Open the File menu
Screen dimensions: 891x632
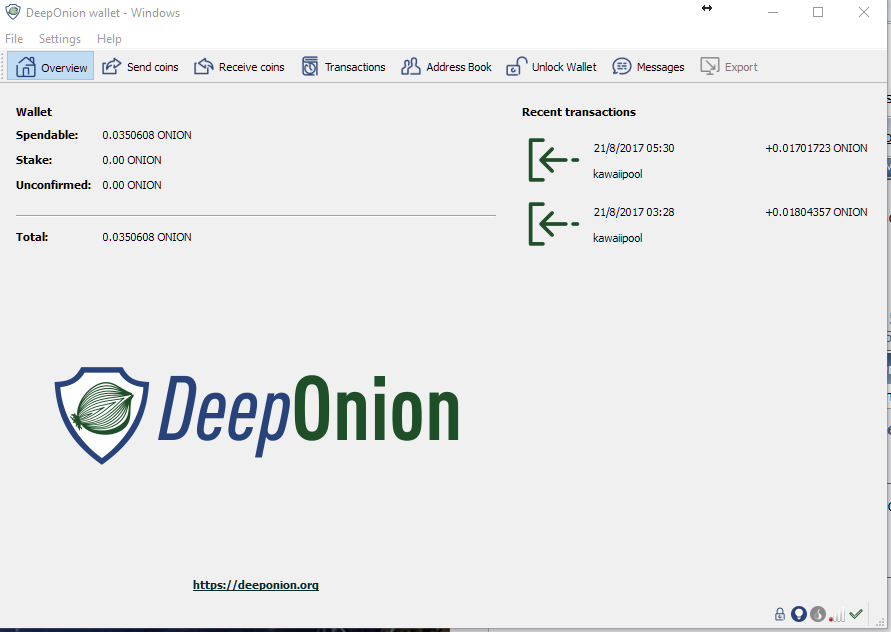click(14, 39)
